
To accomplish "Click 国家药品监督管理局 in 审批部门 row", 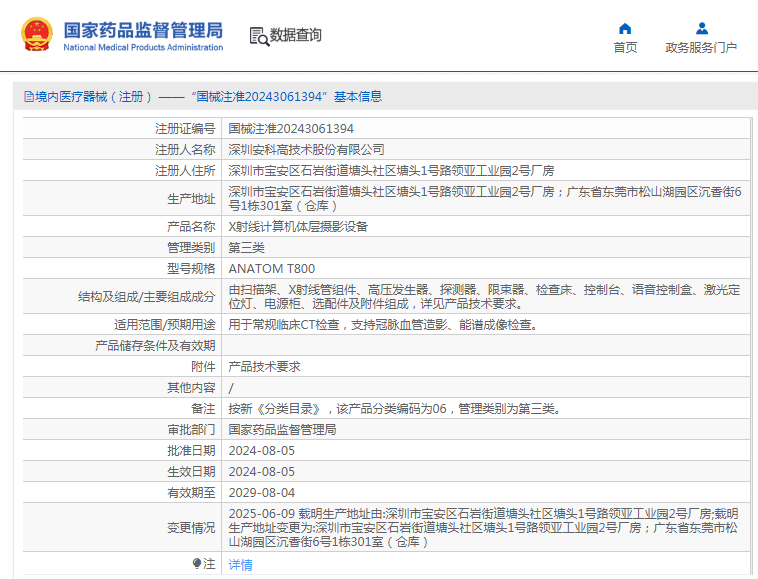I will coord(282,430).
